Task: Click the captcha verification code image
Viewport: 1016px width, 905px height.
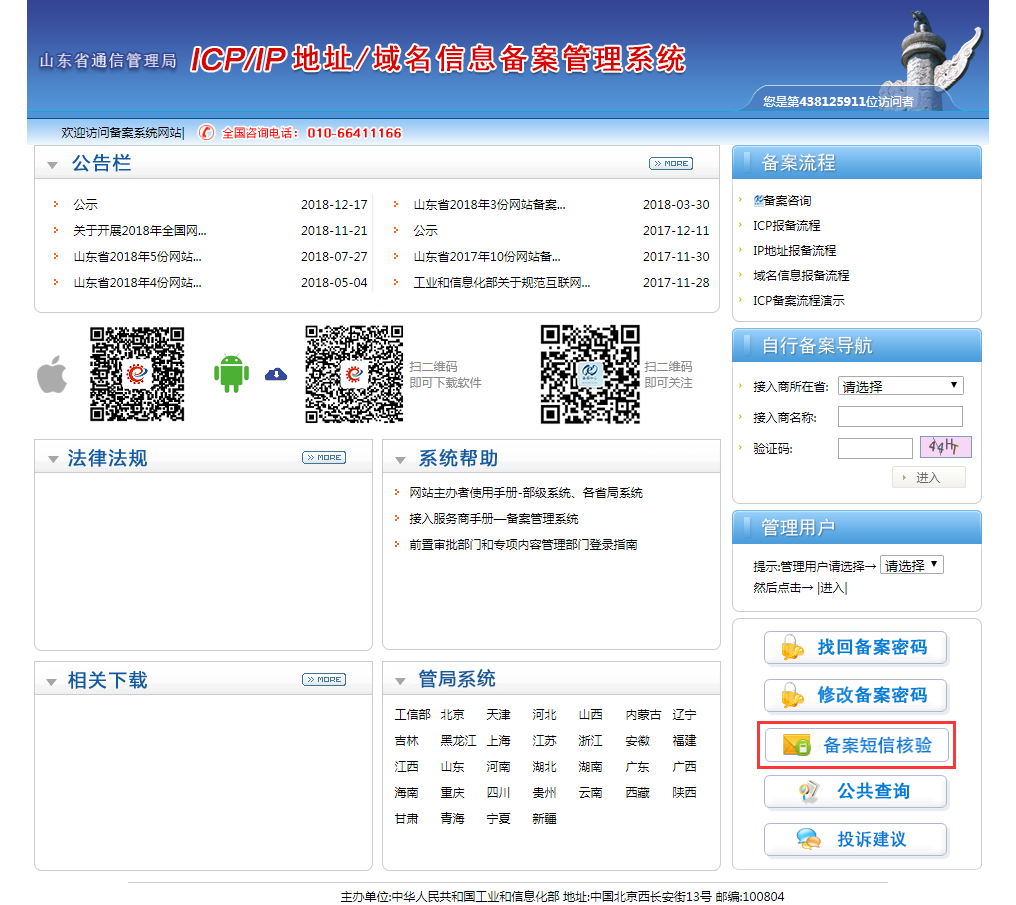Action: [946, 447]
